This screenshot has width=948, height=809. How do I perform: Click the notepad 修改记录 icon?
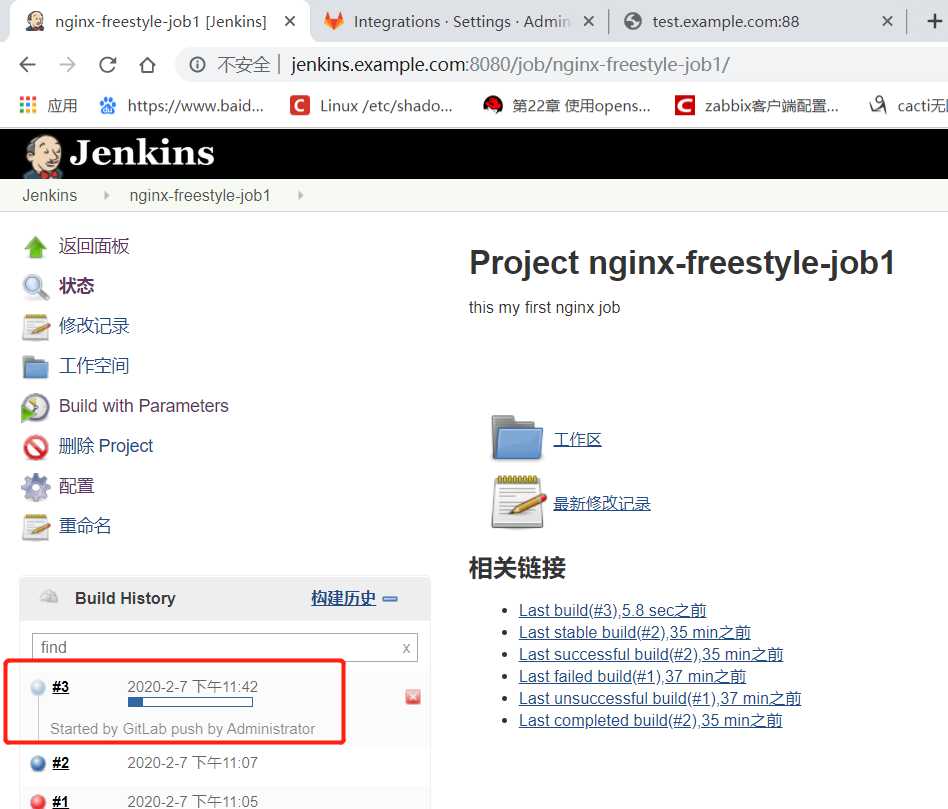pyautogui.click(x=35, y=327)
